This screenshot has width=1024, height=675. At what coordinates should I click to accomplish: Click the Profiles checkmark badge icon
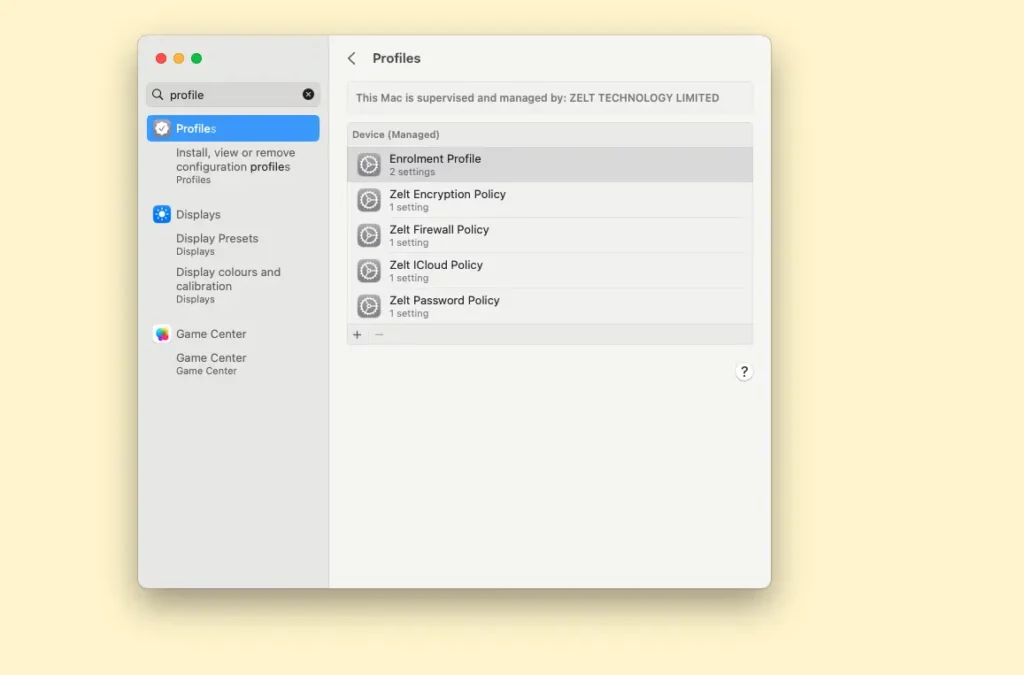162,129
